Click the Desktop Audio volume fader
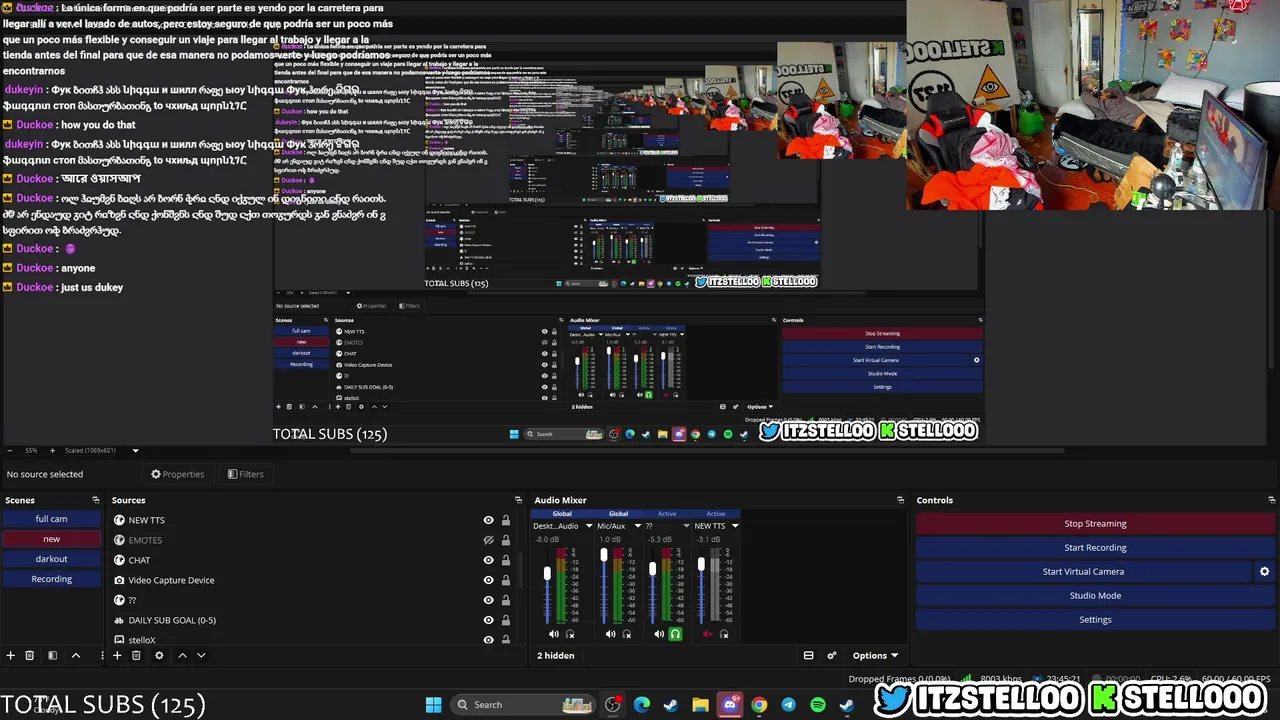Image resolution: width=1280 pixels, height=720 pixels. click(547, 573)
